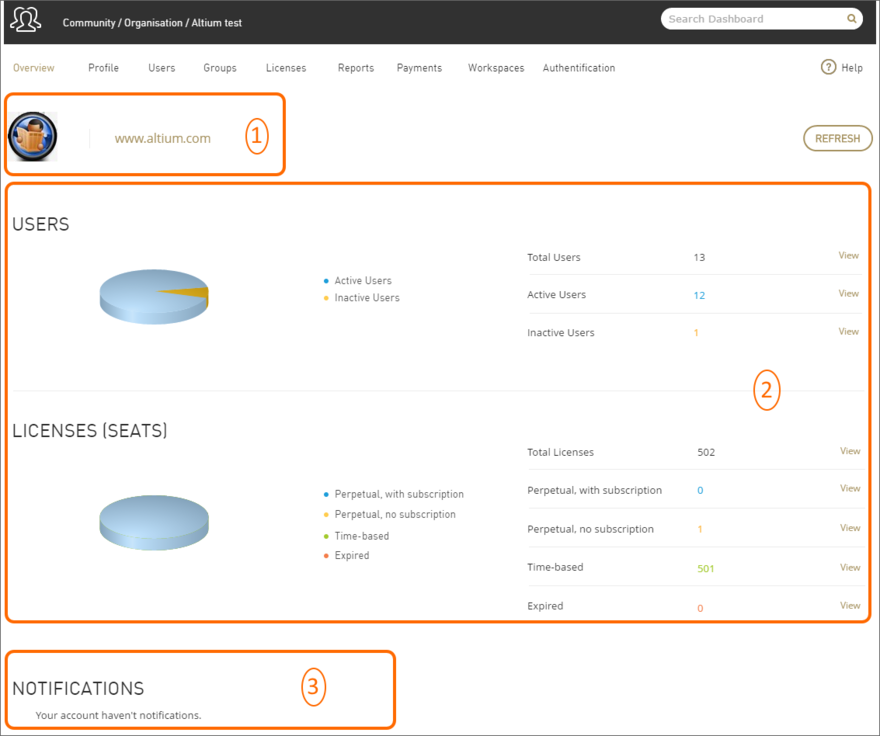This screenshot has width=880, height=736.
Task: Switch to the Profile tab
Action: pos(103,67)
